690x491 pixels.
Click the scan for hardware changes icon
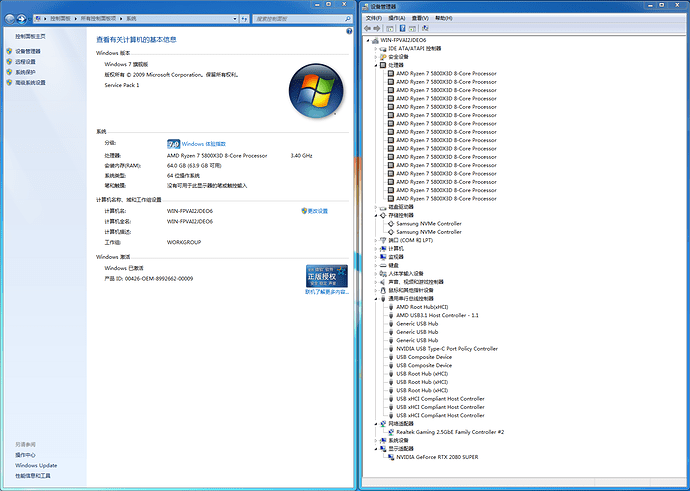tap(425, 28)
